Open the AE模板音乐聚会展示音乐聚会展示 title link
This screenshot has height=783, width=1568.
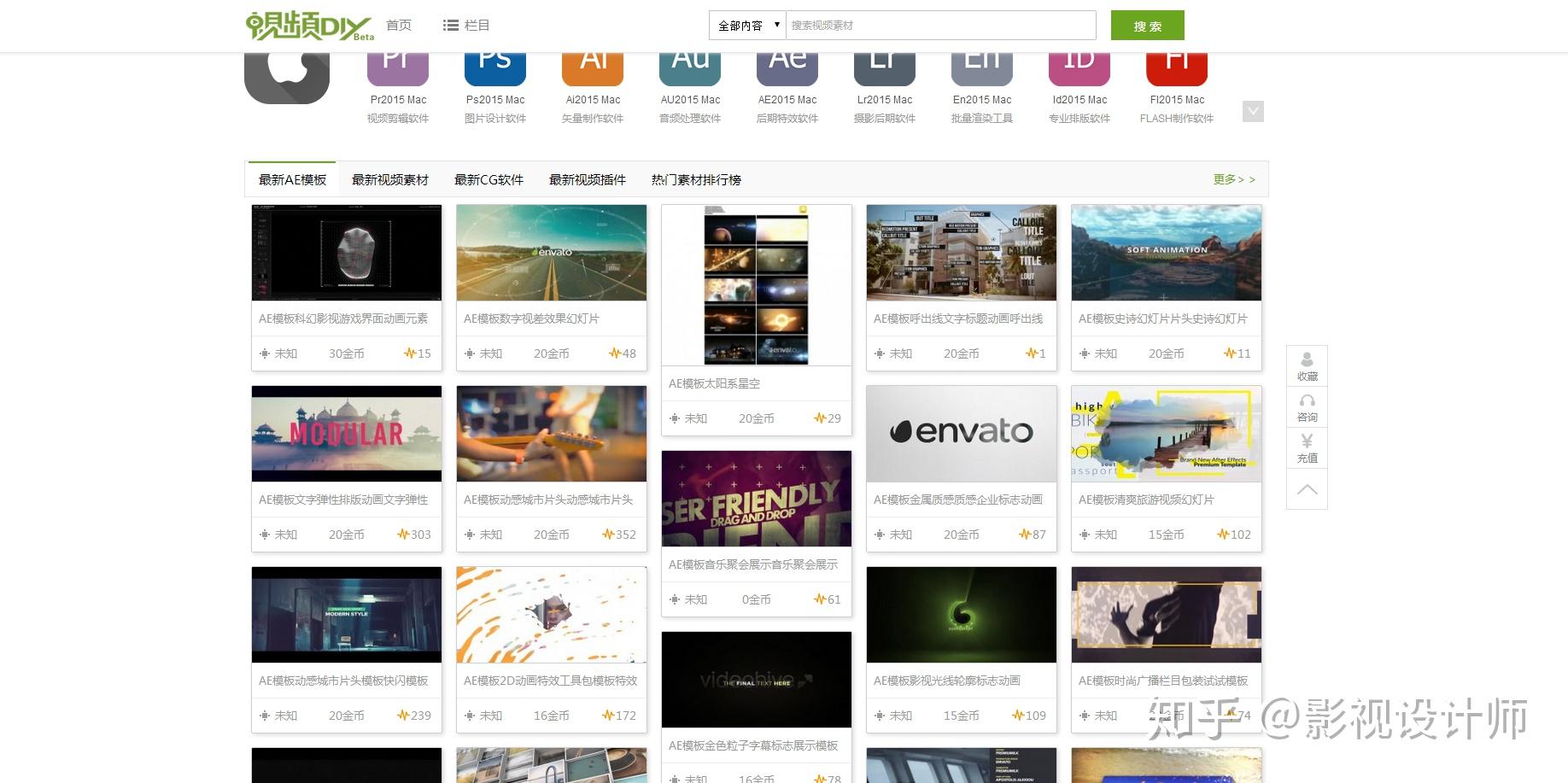[x=753, y=564]
